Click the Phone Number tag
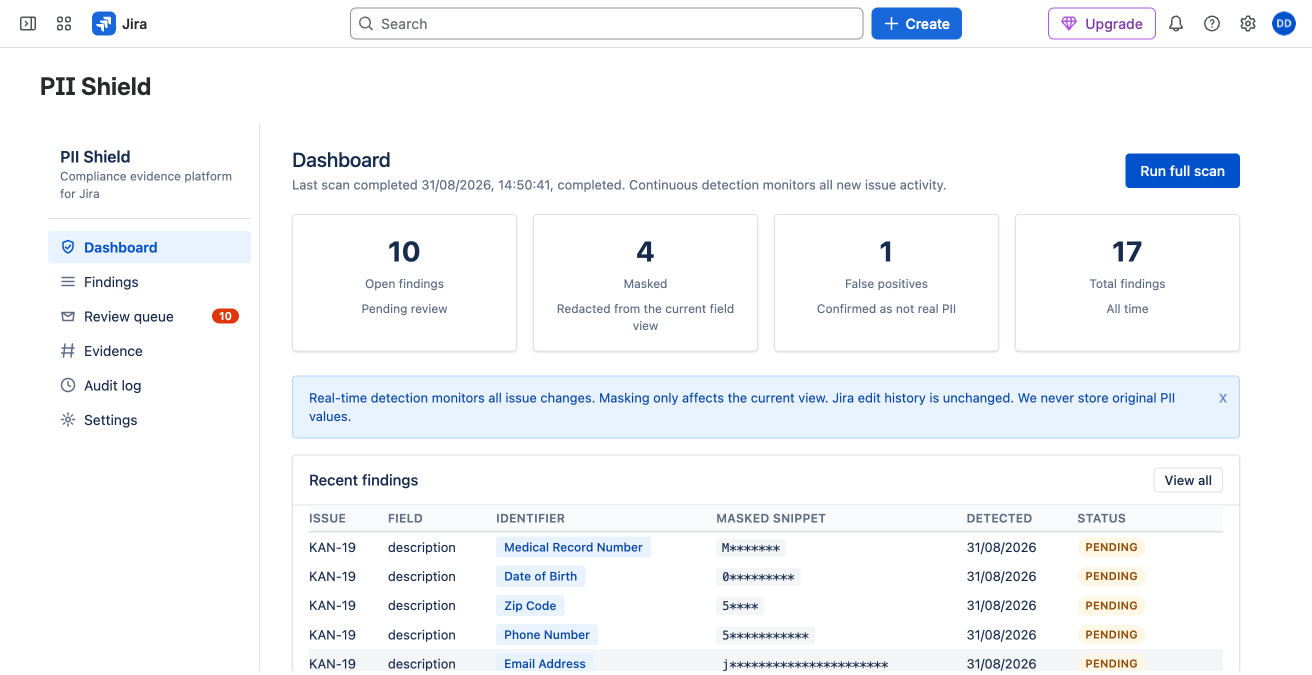1312x675 pixels. point(547,634)
